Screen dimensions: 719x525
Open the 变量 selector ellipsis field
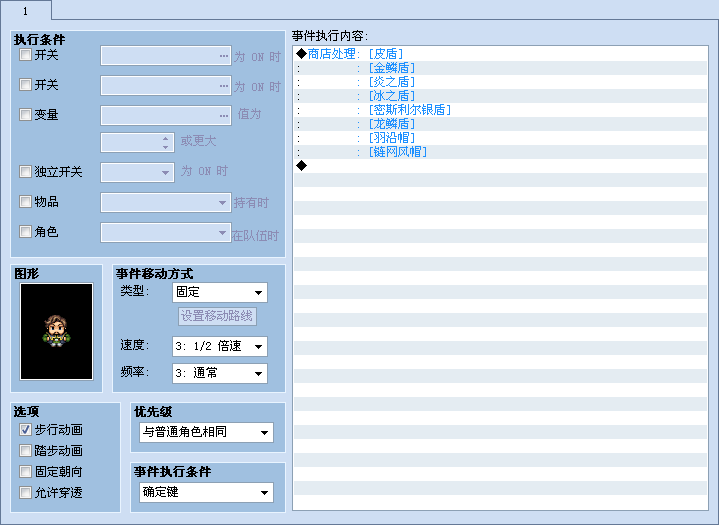click(166, 116)
